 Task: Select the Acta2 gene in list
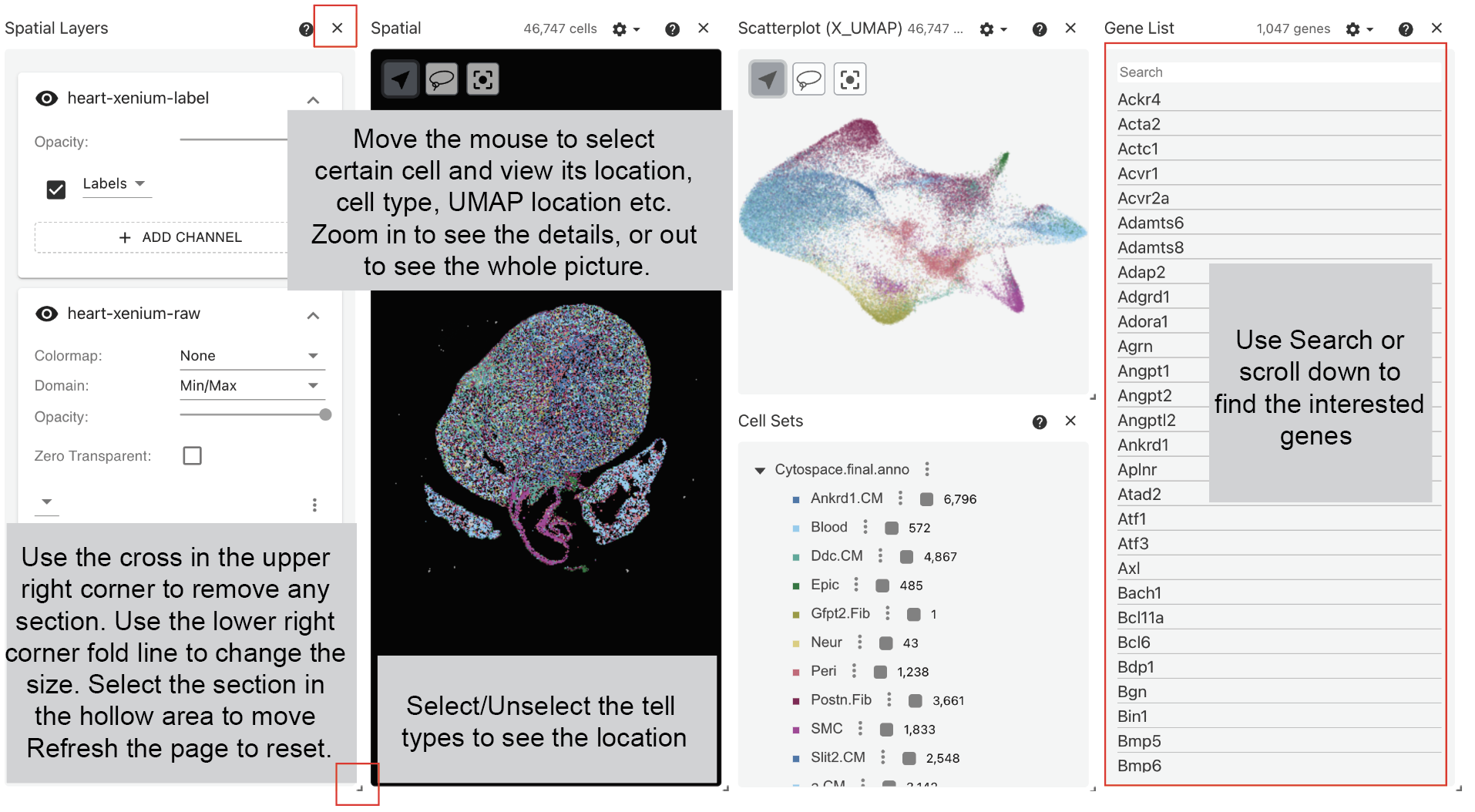1139,124
